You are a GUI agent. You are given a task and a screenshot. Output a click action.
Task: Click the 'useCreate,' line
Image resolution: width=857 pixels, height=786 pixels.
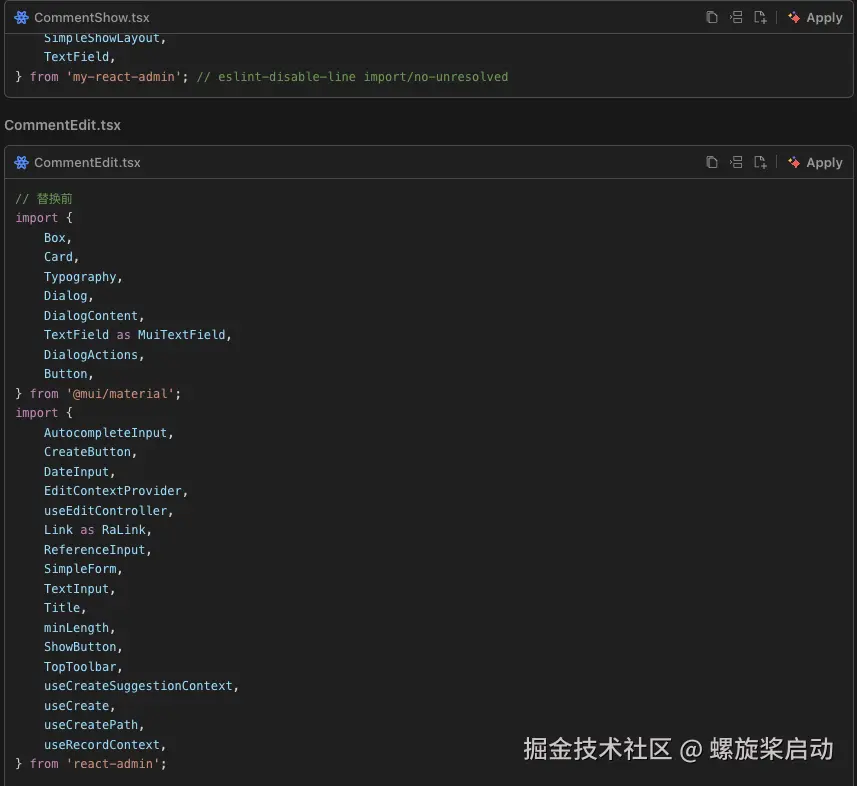coord(79,706)
